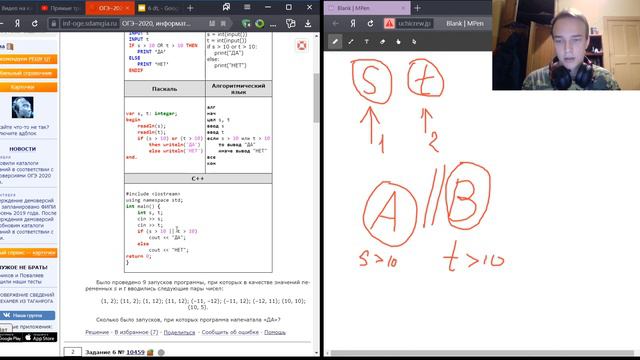Viewport: 640px width, 360px height.
Task: Open the VK 'Наша группа' button
Action: (27, 315)
